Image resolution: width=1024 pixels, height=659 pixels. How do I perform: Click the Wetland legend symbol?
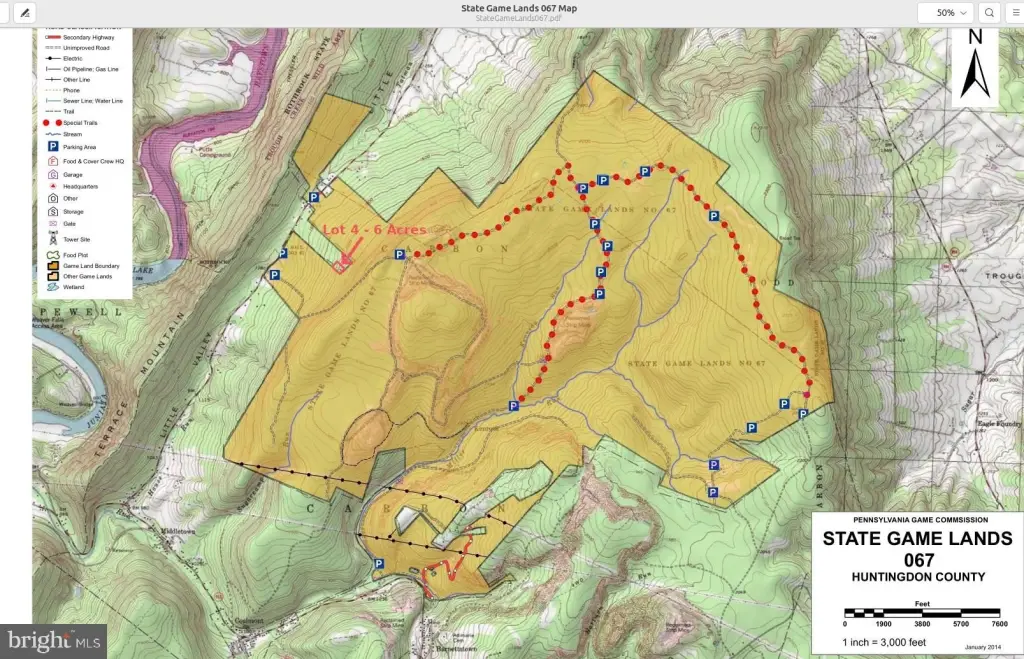(x=51, y=287)
